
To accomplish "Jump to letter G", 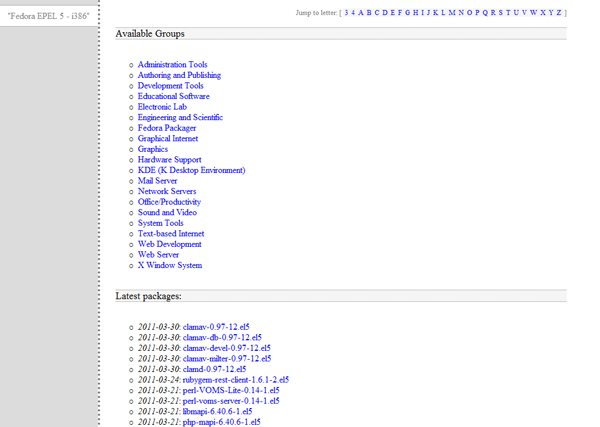I will click(408, 13).
